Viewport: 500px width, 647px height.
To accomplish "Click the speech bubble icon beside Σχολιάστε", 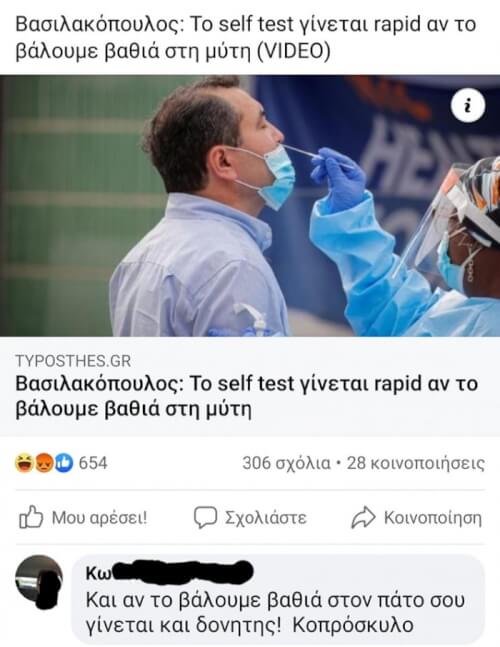I will tap(205, 517).
